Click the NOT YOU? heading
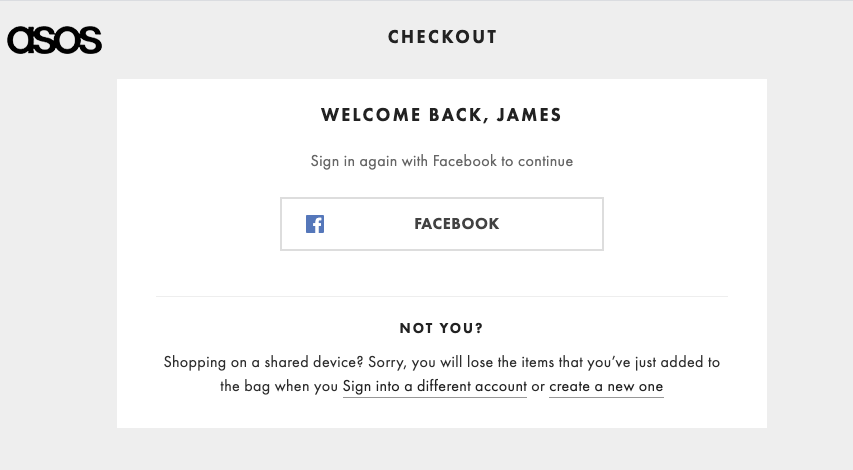 pyautogui.click(x=441, y=328)
